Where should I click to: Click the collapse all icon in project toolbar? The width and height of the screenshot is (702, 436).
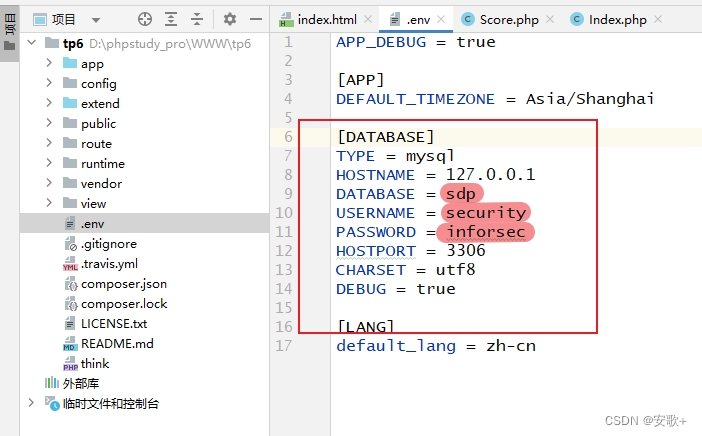(197, 19)
